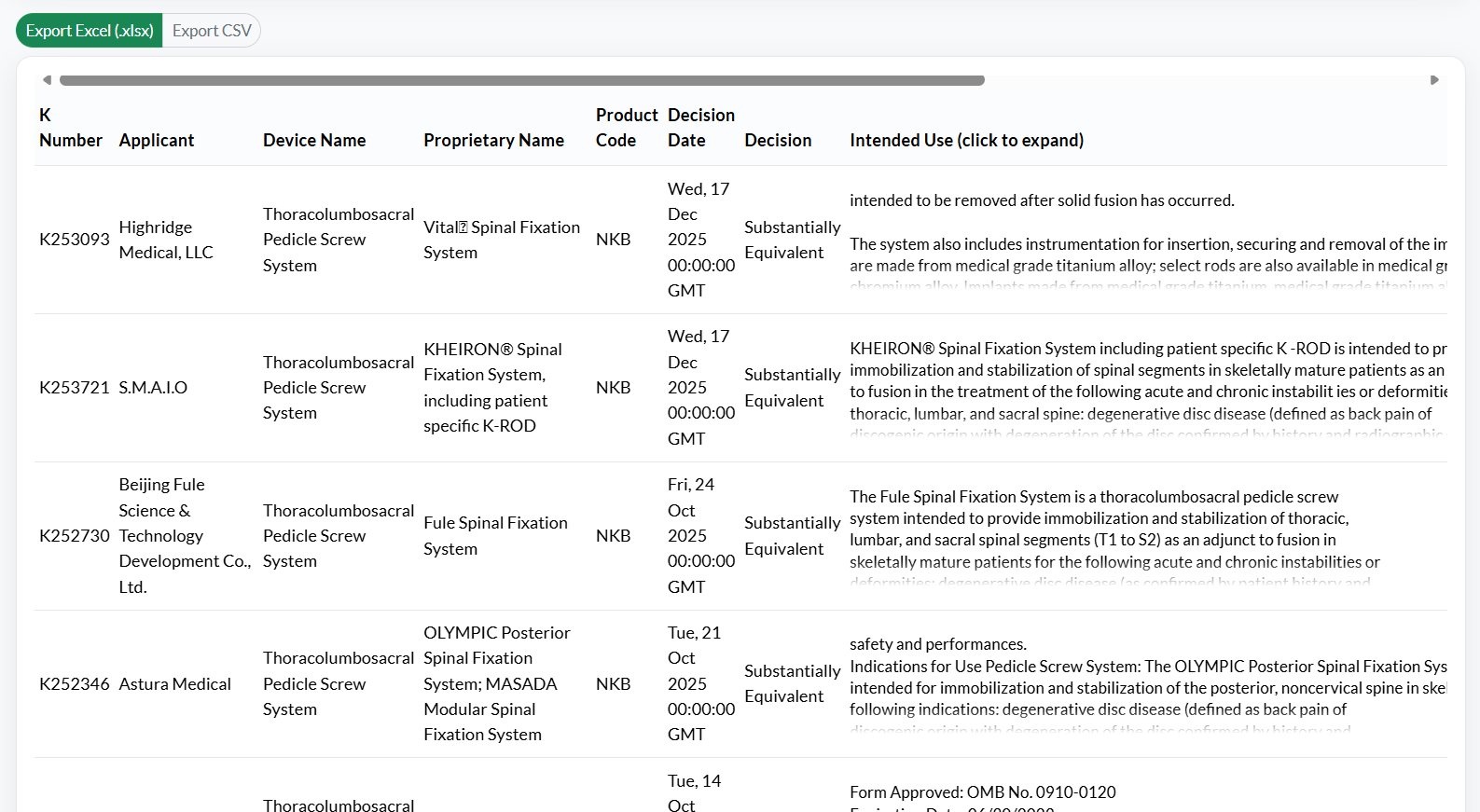
Task: Click the horizontal scrollbar thumb above the table
Action: click(522, 80)
